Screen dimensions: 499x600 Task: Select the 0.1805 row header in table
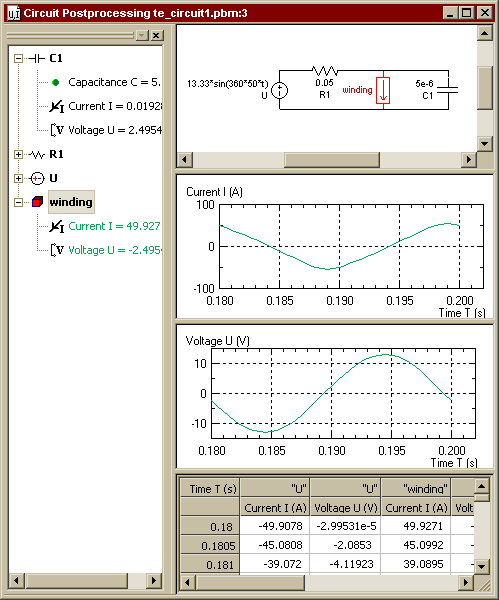[x=210, y=545]
